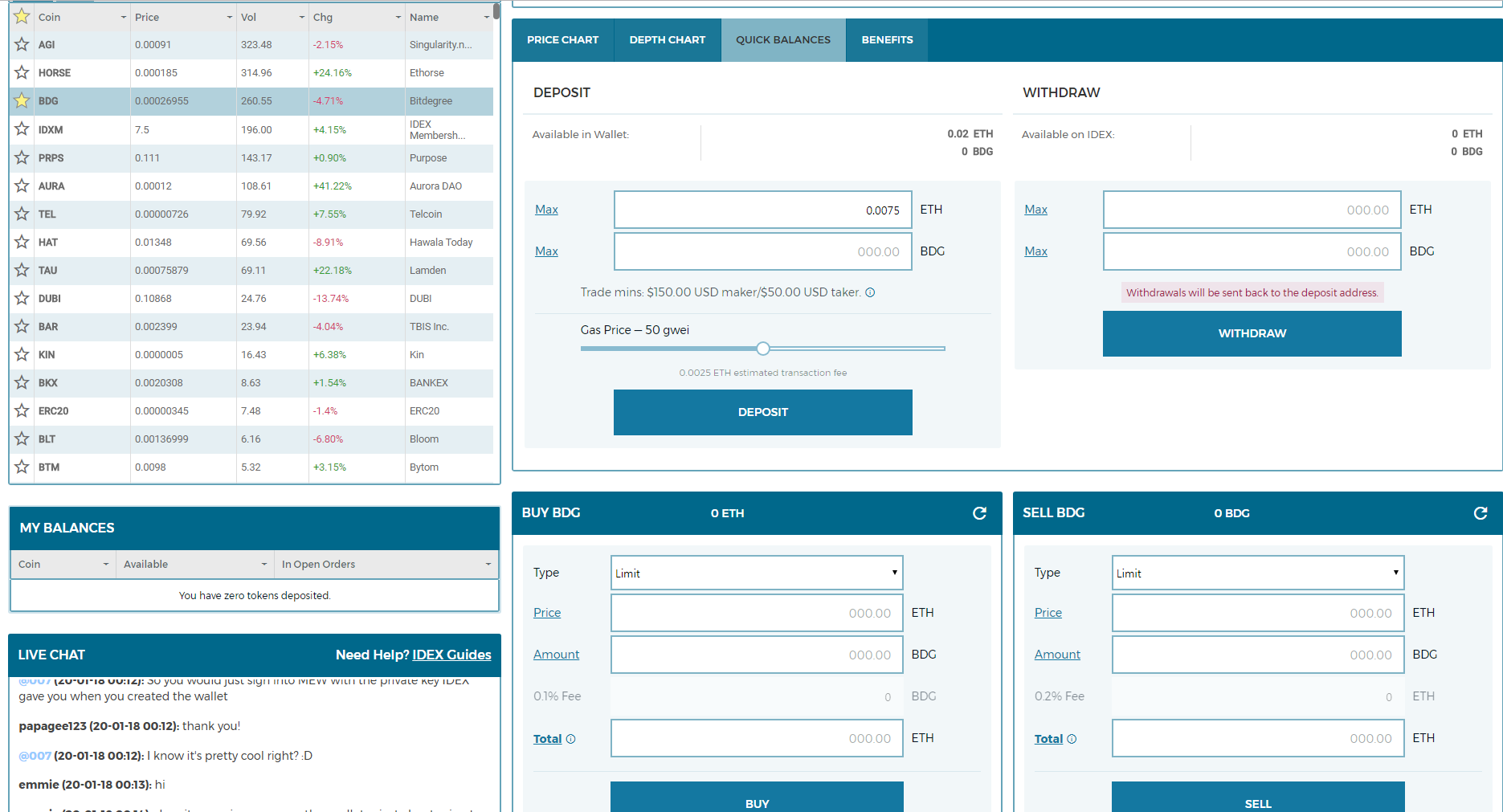
Task: Star the BTM coin row
Action: click(22, 467)
